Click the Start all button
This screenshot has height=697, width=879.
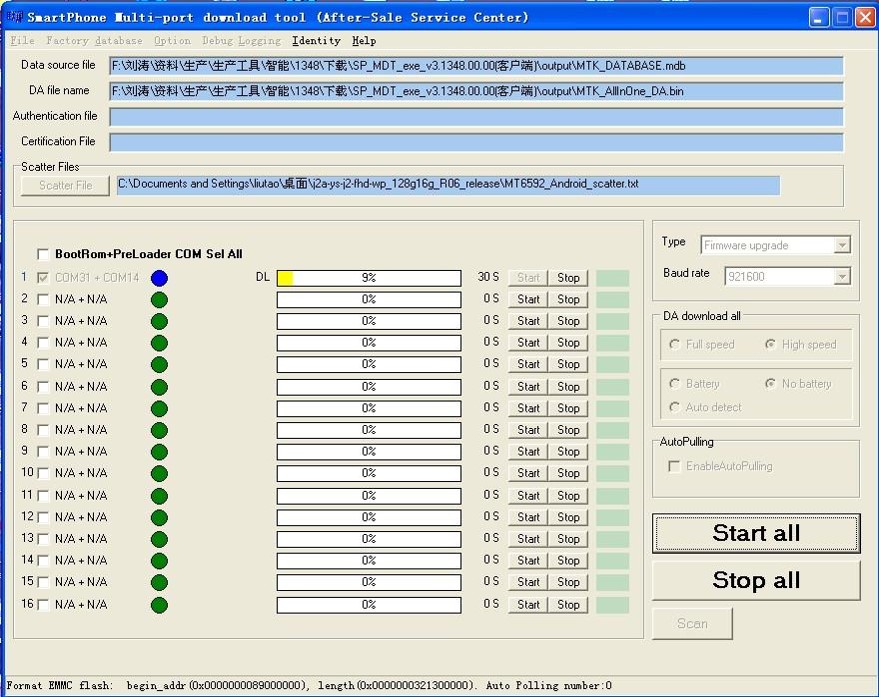coord(756,533)
